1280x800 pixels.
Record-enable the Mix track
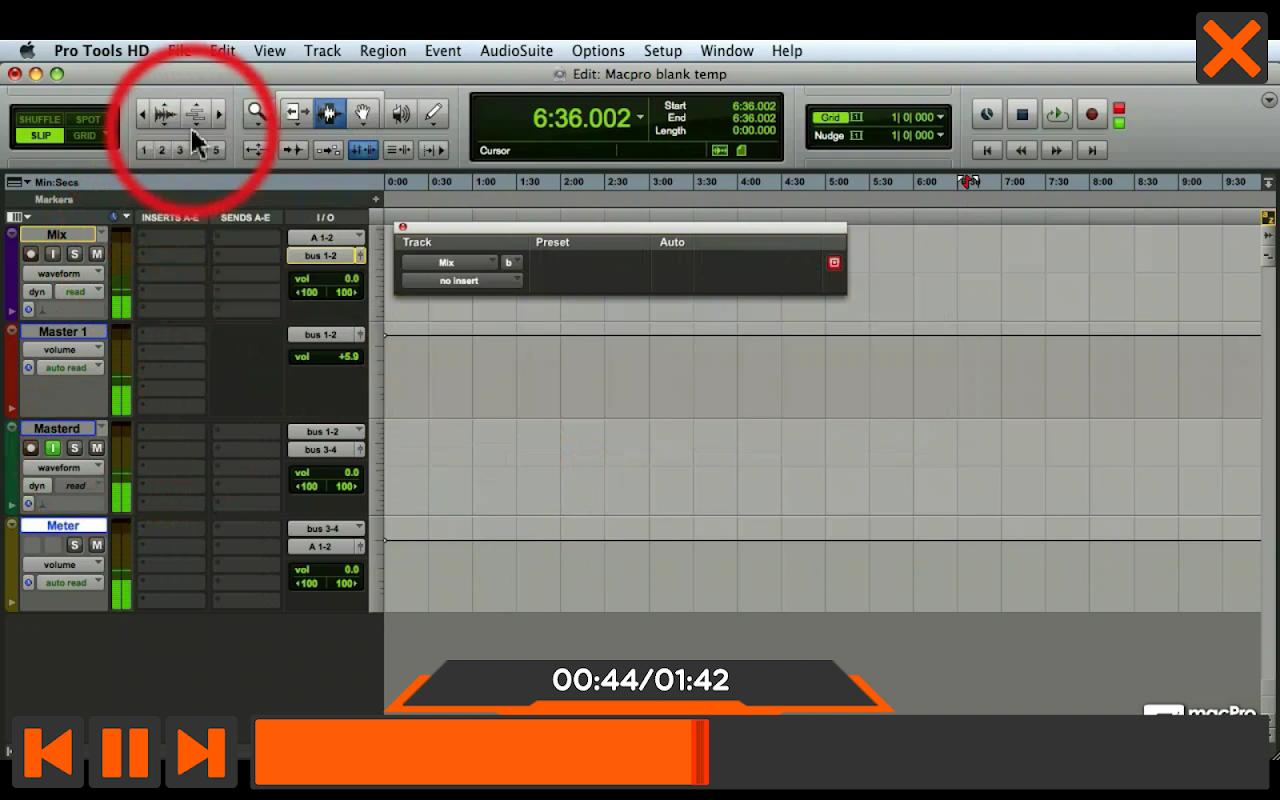(x=31, y=254)
